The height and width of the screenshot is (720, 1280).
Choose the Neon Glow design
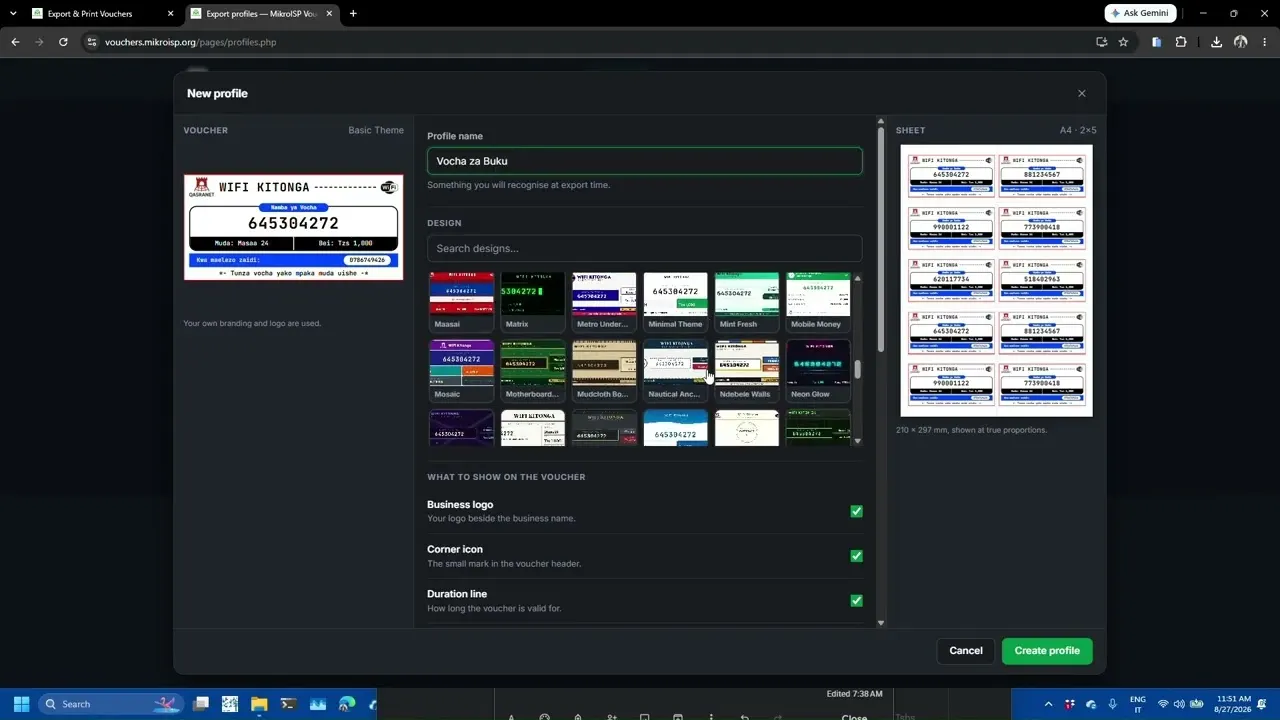click(x=818, y=371)
